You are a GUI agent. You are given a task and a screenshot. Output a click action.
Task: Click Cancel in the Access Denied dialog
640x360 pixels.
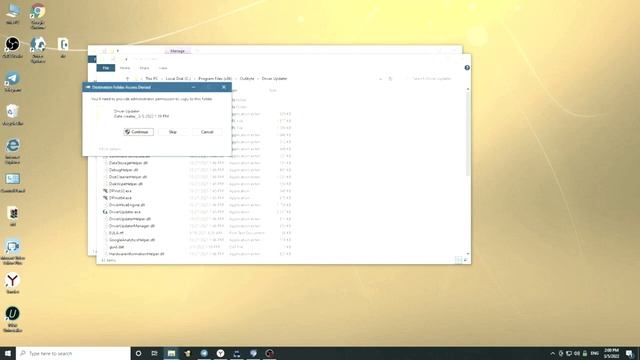tap(207, 132)
